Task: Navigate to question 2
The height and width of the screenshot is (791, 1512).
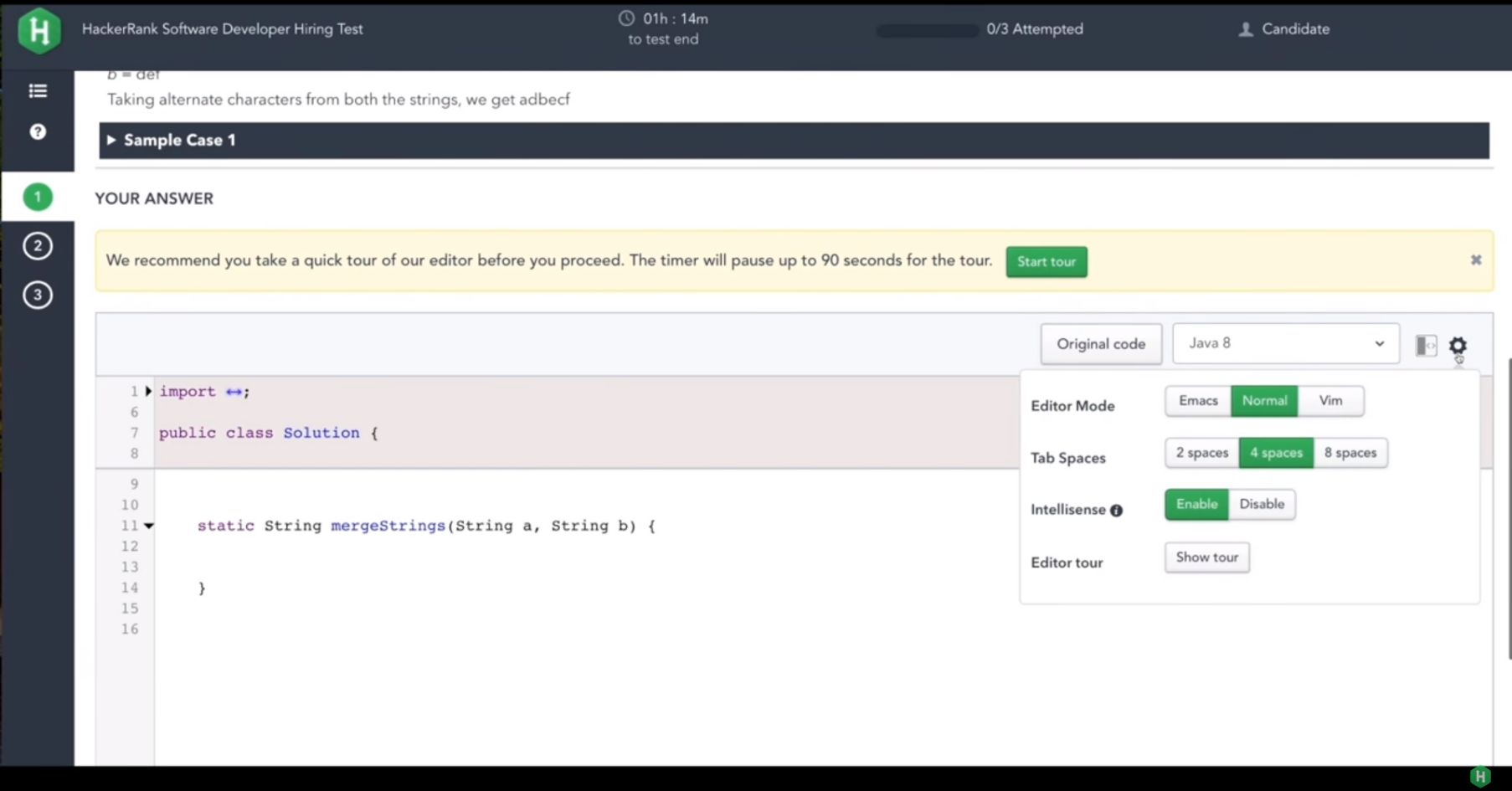Action: (37, 246)
